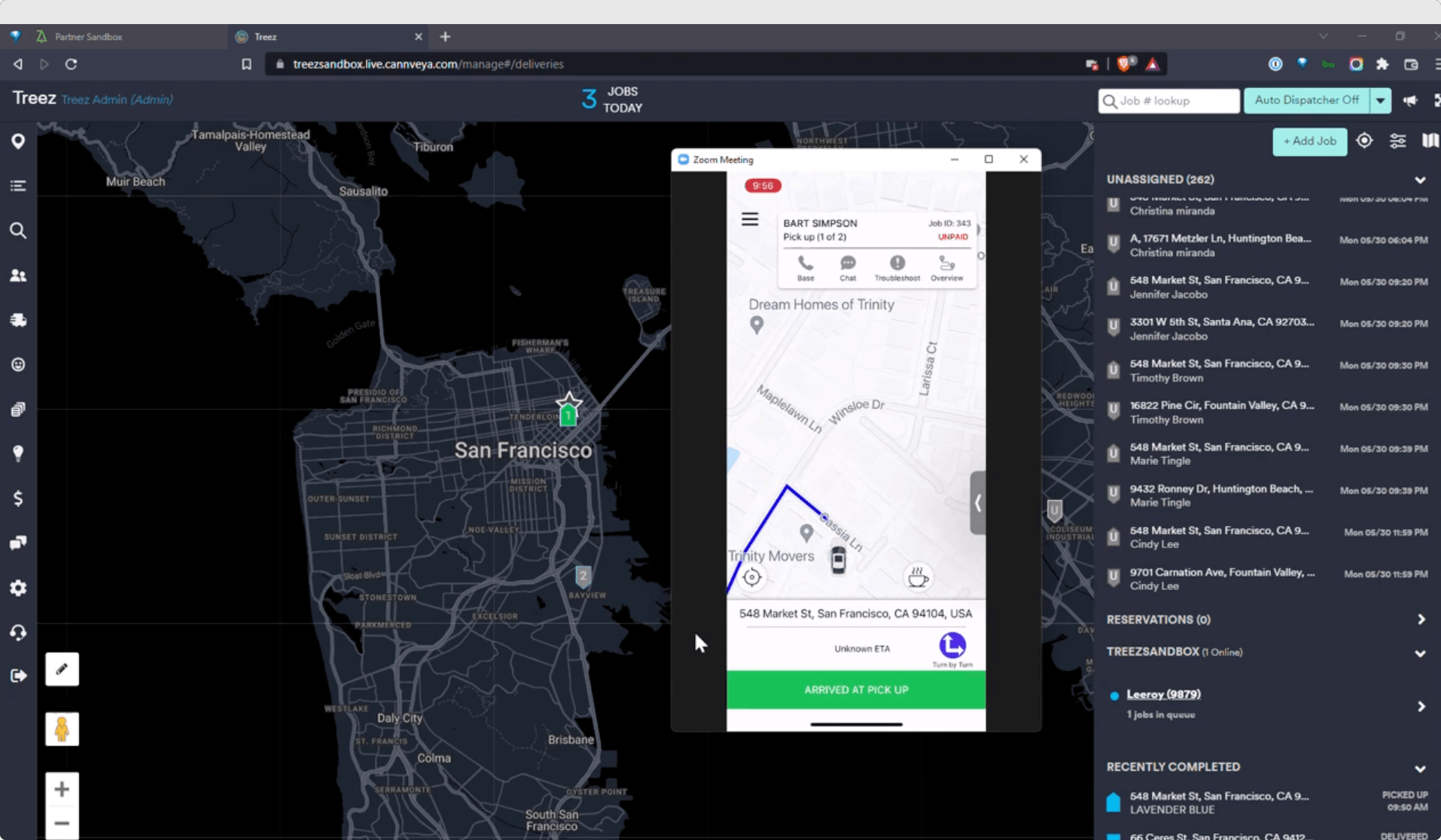Screen dimensions: 1441x840
Task: Expand the RESERVATIONS (0) section
Action: click(1421, 619)
